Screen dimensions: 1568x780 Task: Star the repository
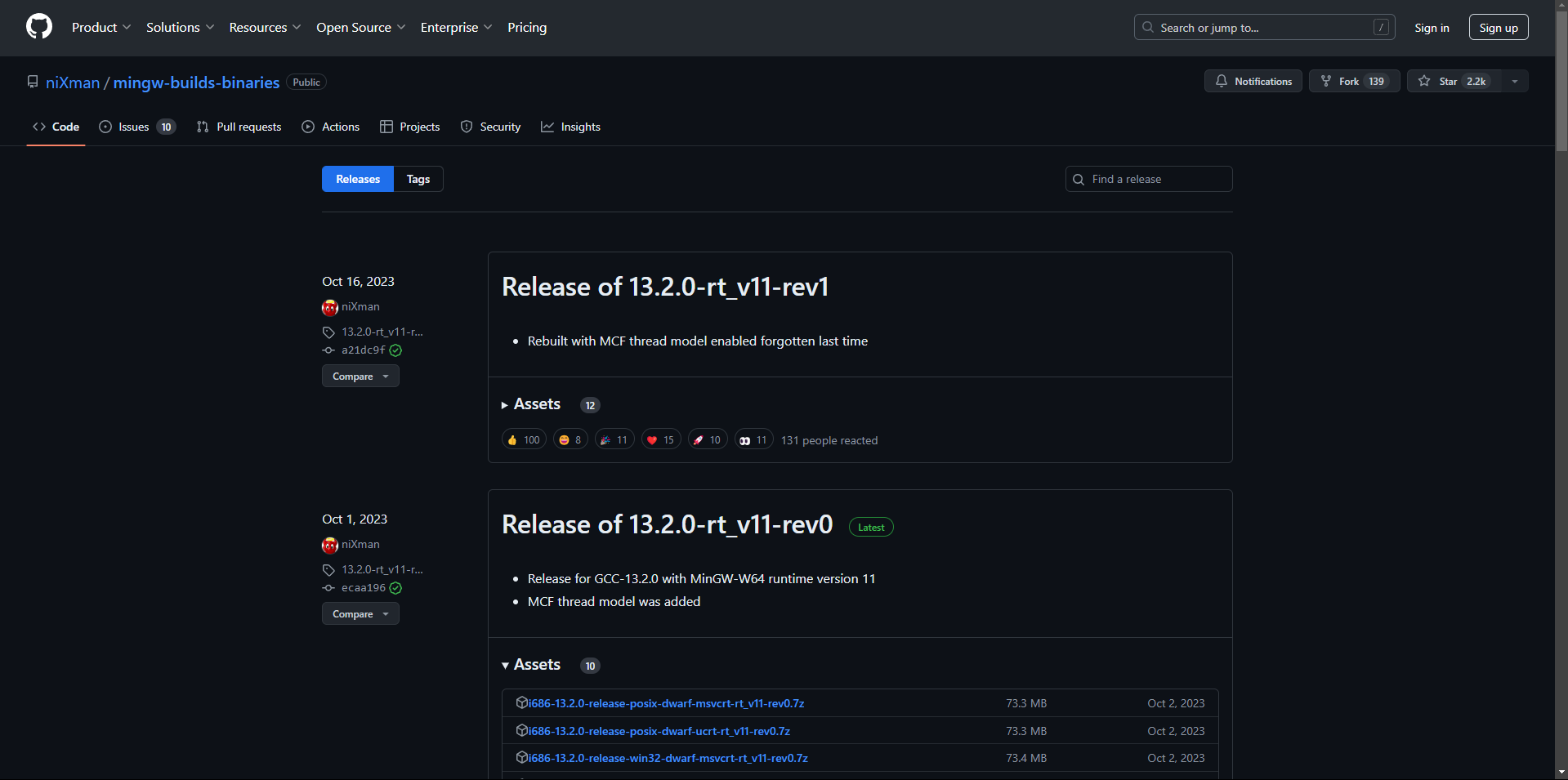(x=1454, y=81)
